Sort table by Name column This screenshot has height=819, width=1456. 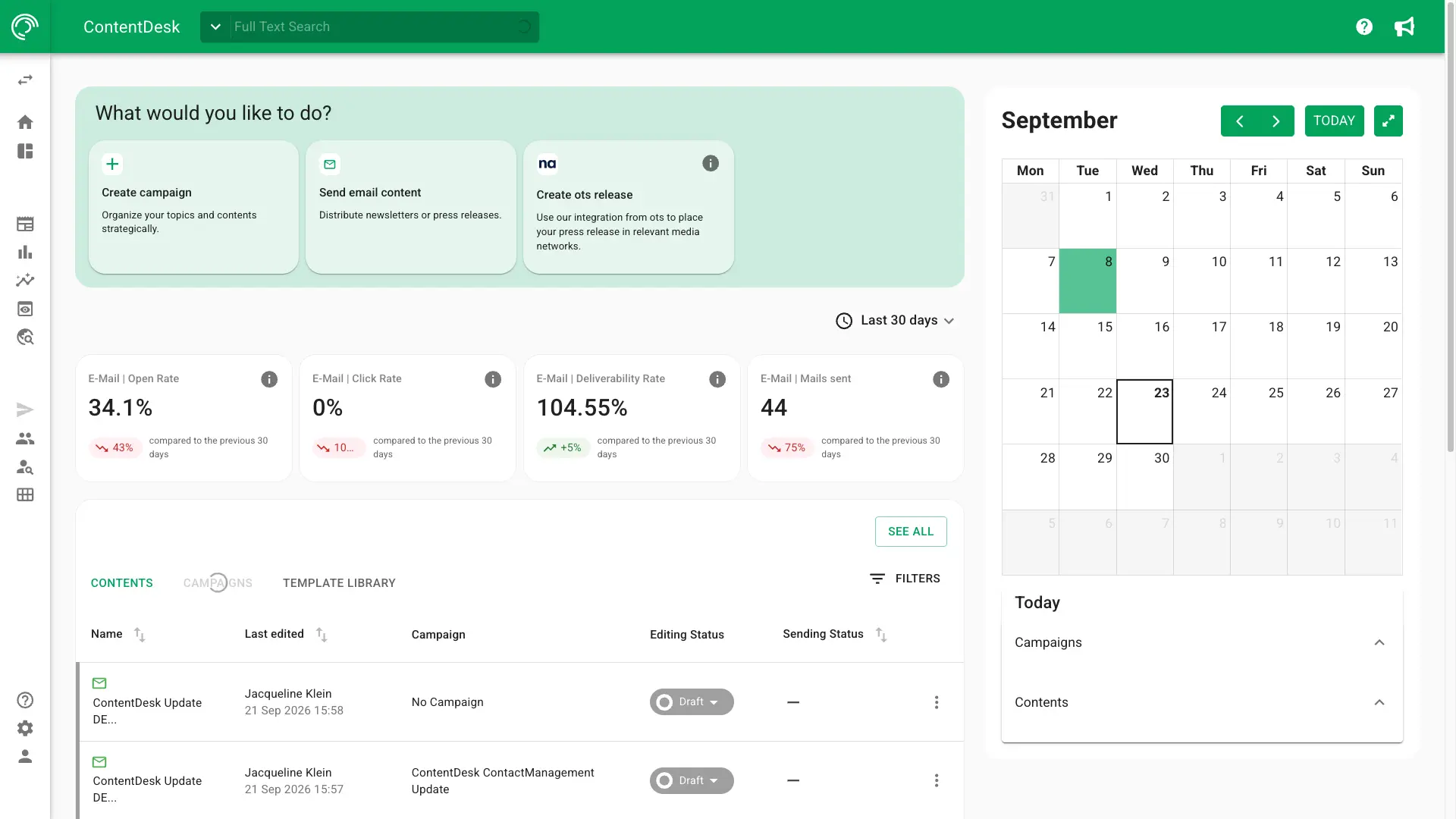[140, 635]
